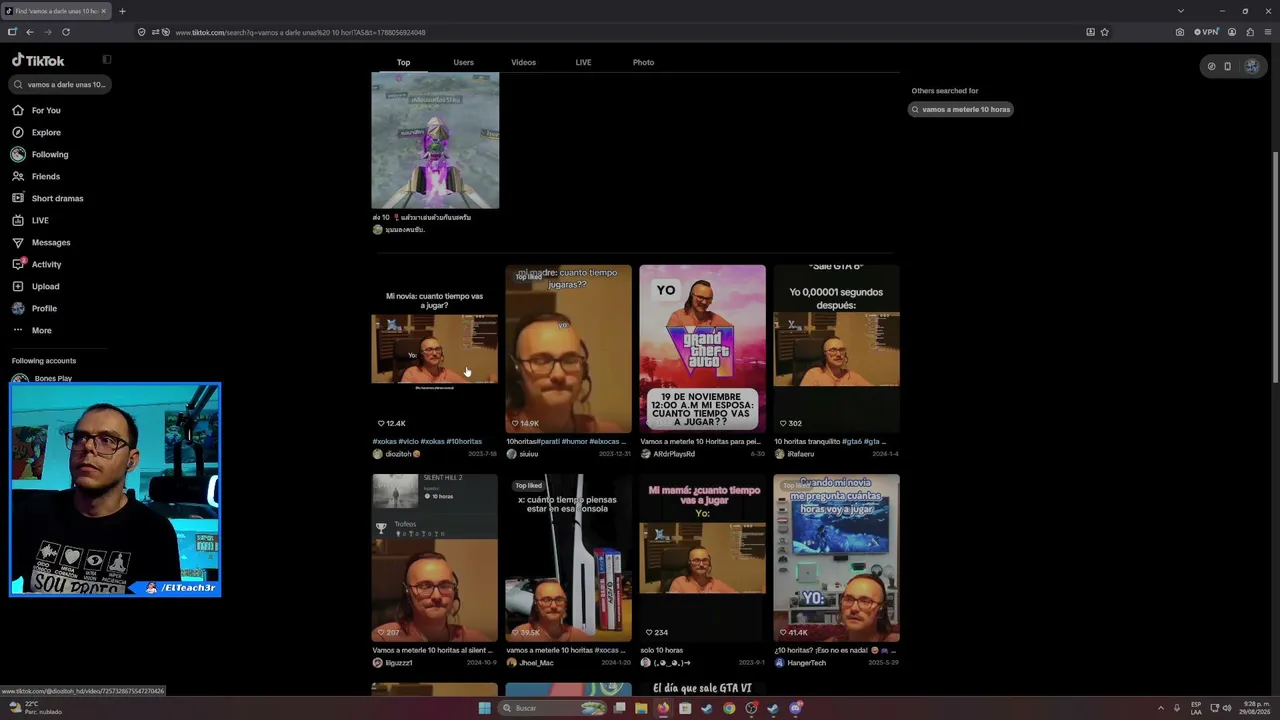
Task: Open File Explorer from the taskbar
Action: (641, 708)
